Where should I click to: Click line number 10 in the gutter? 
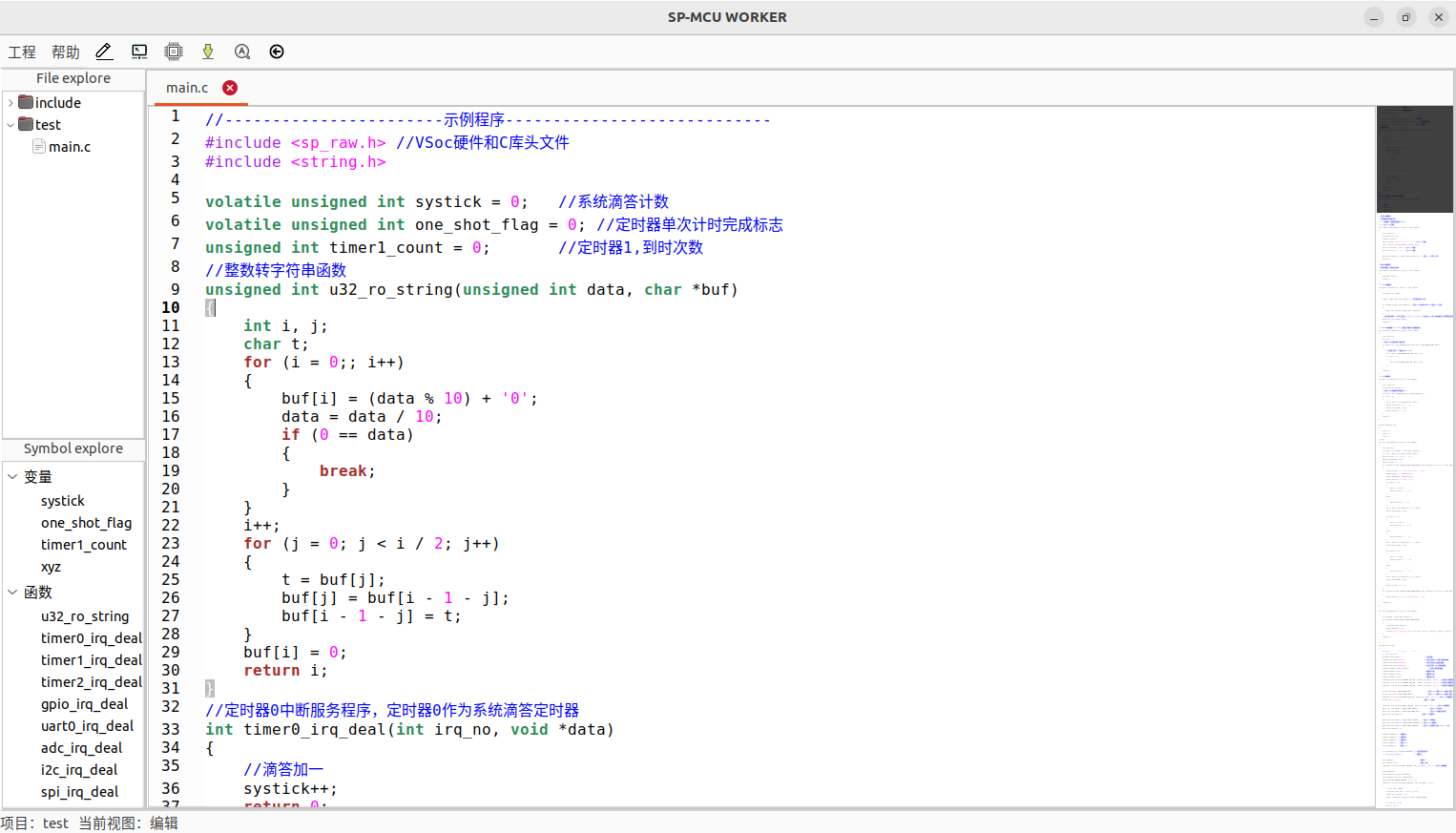pyautogui.click(x=170, y=307)
